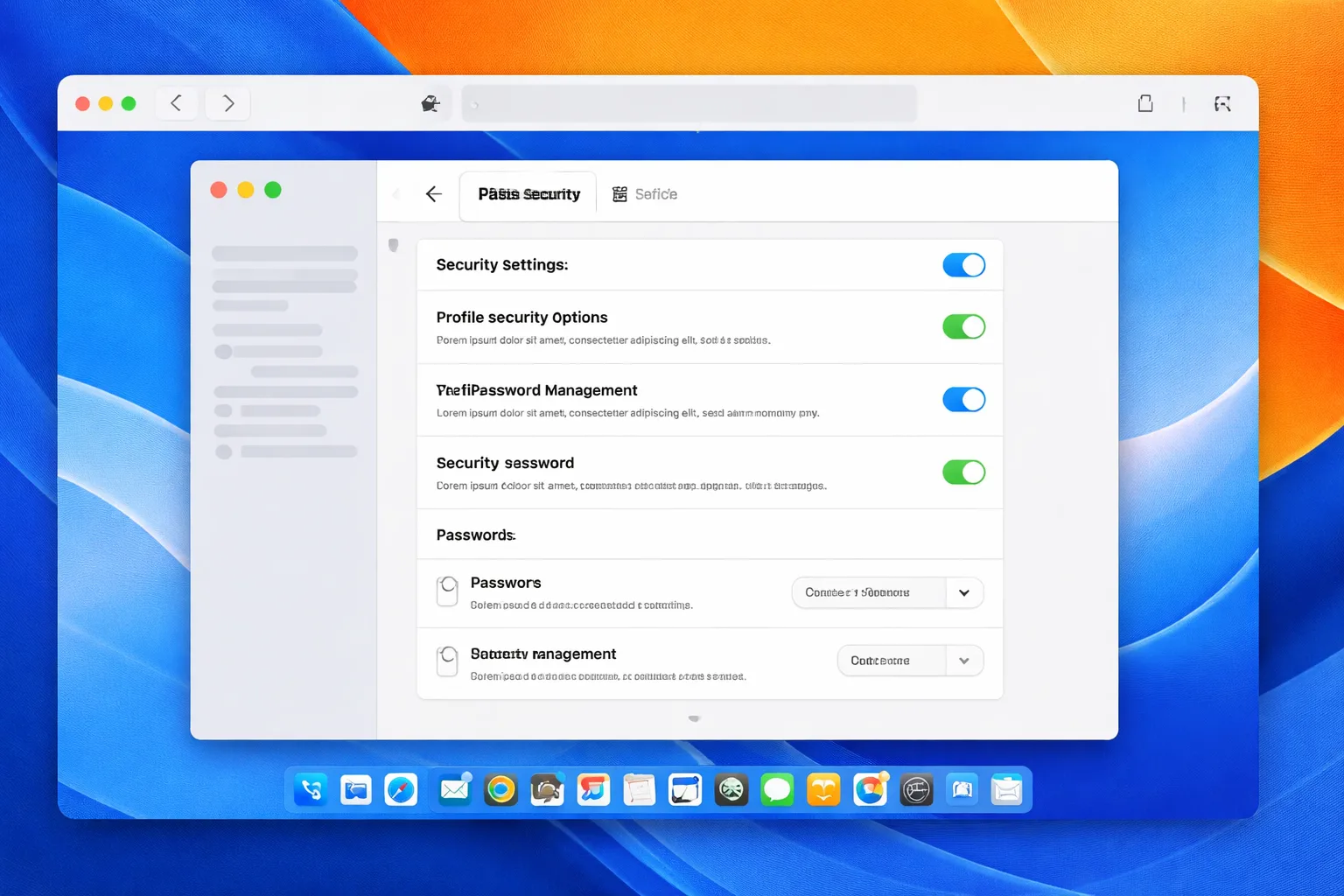
Task: Click the grid icon next to Sefice
Action: tap(619, 194)
